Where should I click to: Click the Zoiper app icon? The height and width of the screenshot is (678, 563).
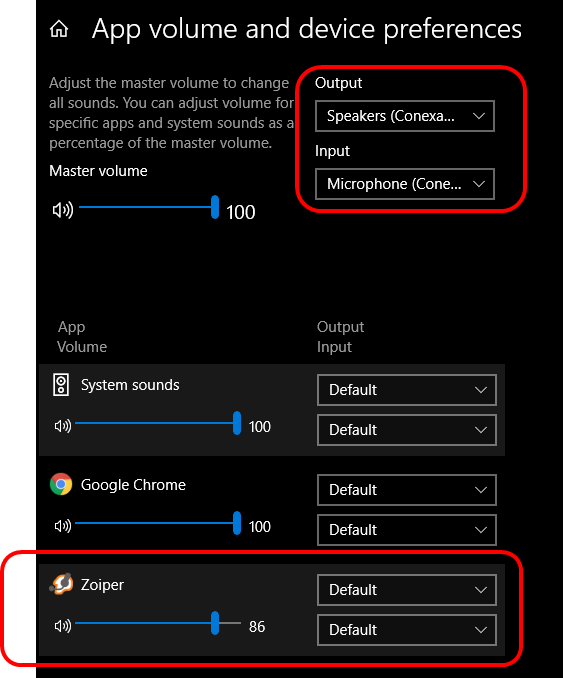point(61,584)
